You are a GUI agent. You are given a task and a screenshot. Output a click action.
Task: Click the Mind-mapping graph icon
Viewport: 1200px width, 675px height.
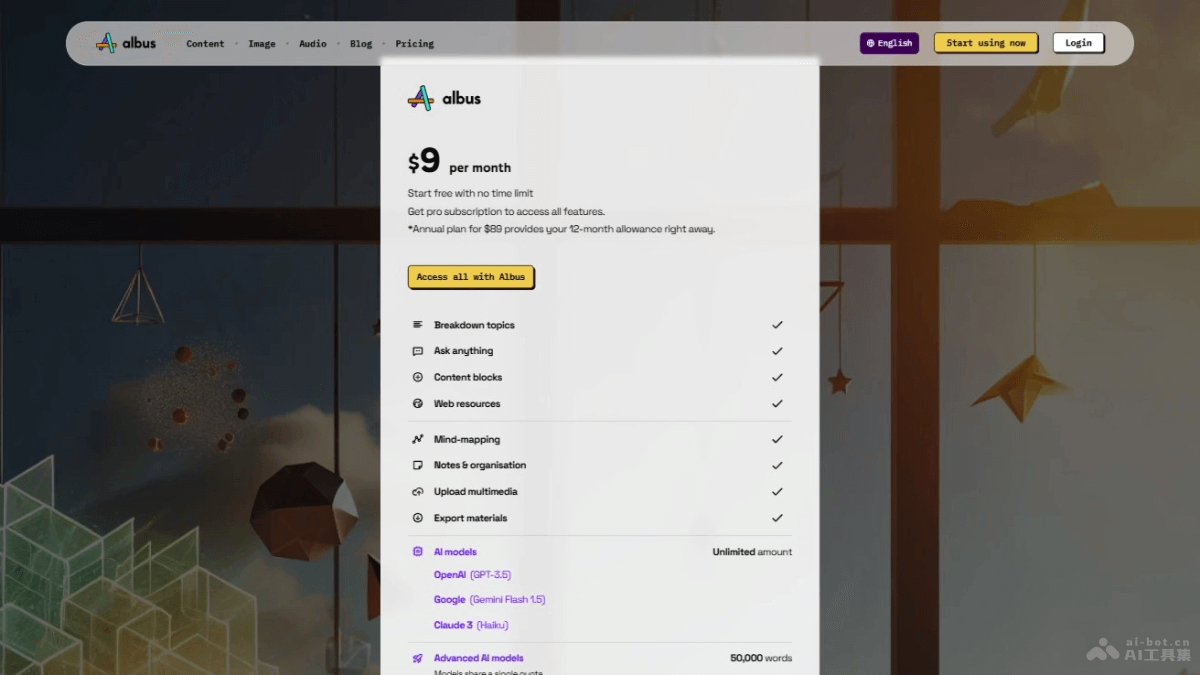pos(418,439)
